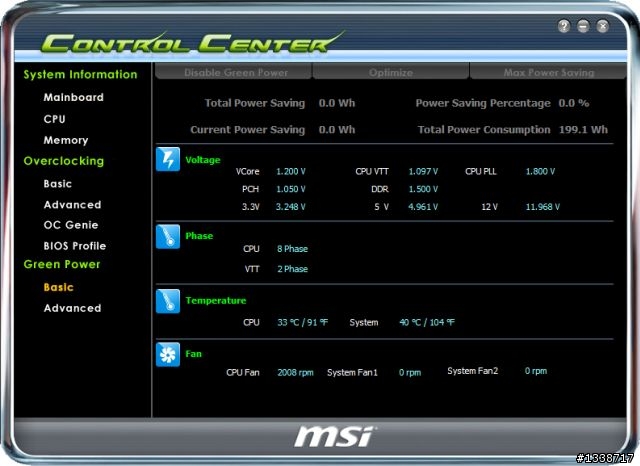Click the 199.1 Wh consumption value
Viewport: 640px width, 466px height.
click(583, 129)
